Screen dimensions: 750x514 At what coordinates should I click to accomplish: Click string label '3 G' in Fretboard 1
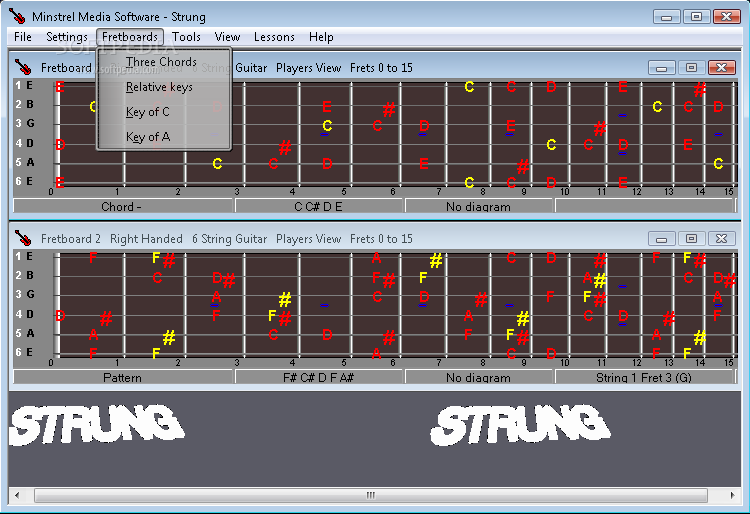(x=24, y=123)
